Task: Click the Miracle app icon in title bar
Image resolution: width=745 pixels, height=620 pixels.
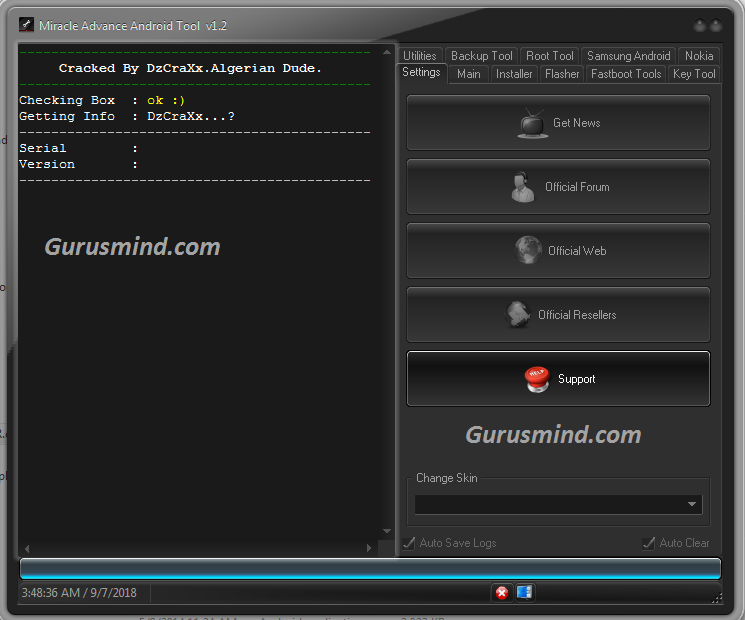Action: [x=26, y=25]
